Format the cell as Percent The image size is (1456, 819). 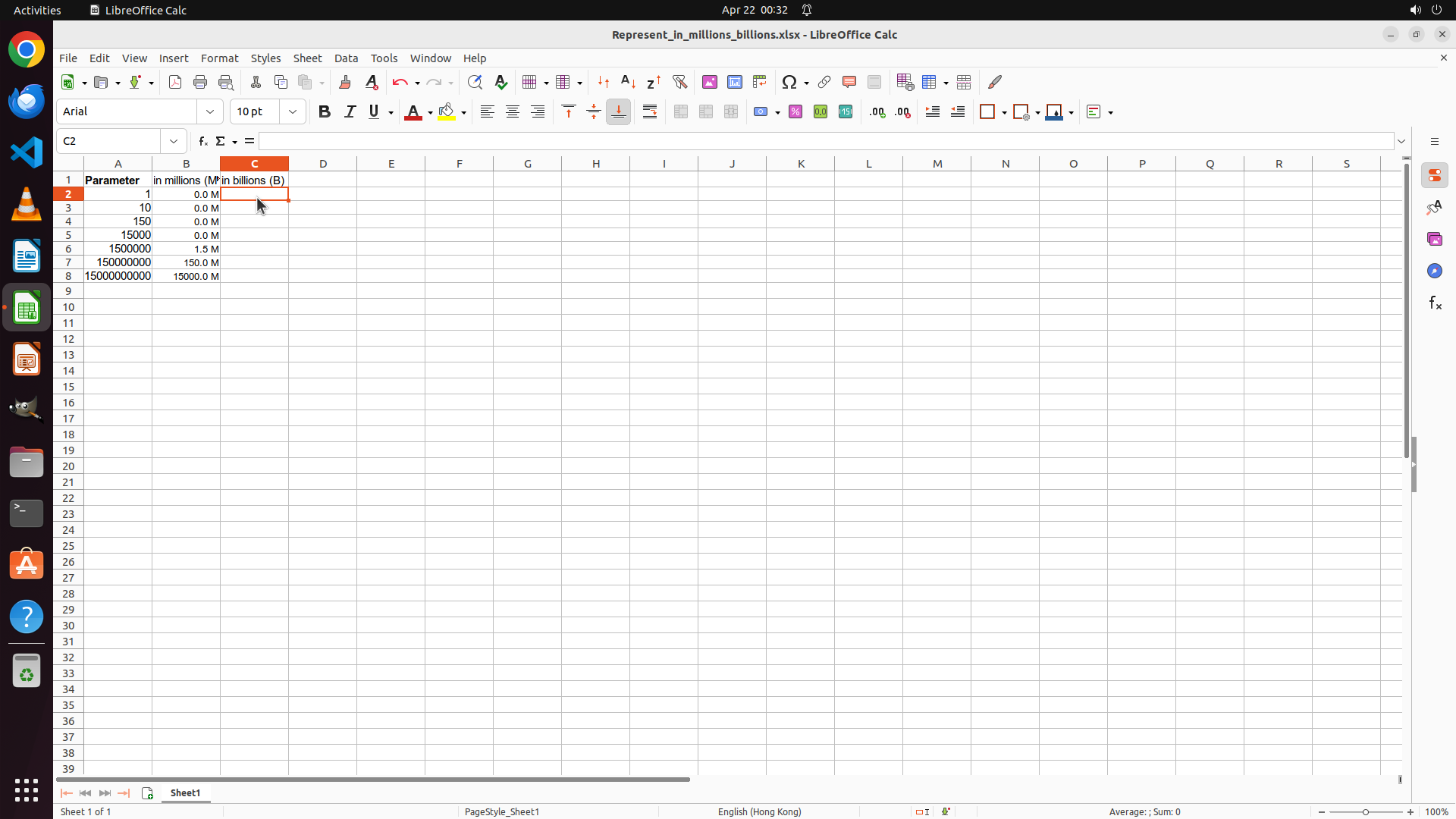795,111
